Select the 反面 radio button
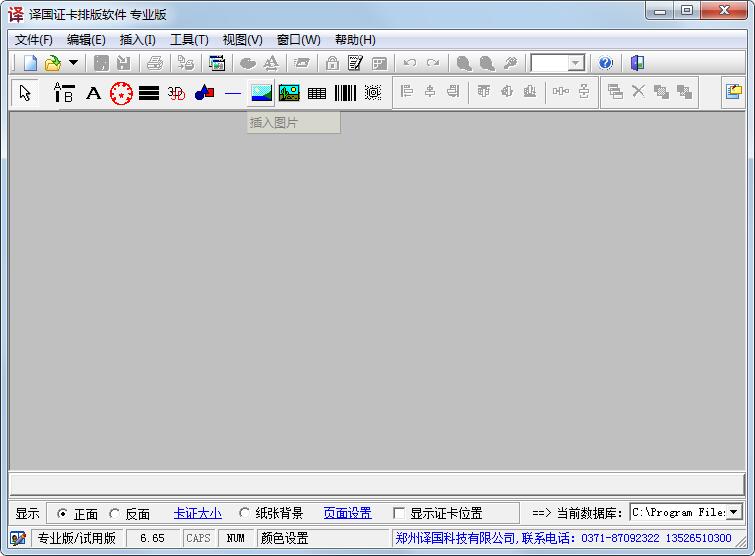Image resolution: width=755 pixels, height=556 pixels. tap(115, 514)
